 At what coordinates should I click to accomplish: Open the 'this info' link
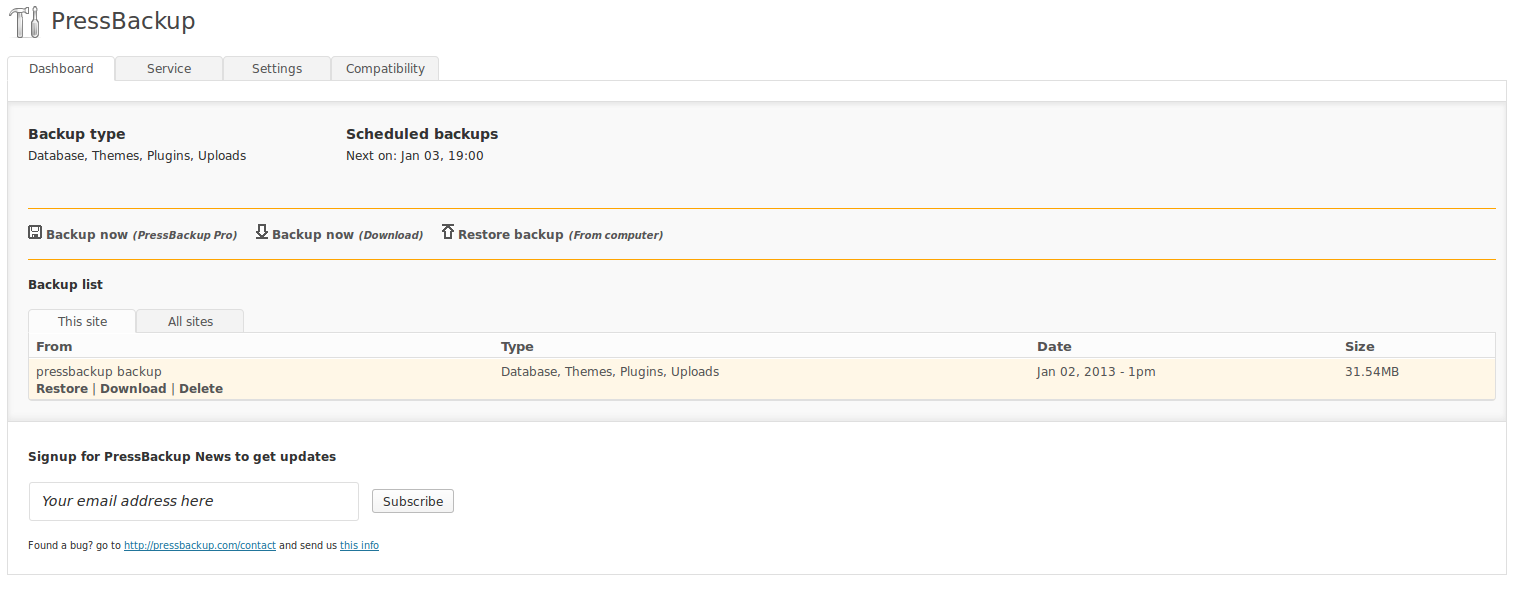pos(359,546)
